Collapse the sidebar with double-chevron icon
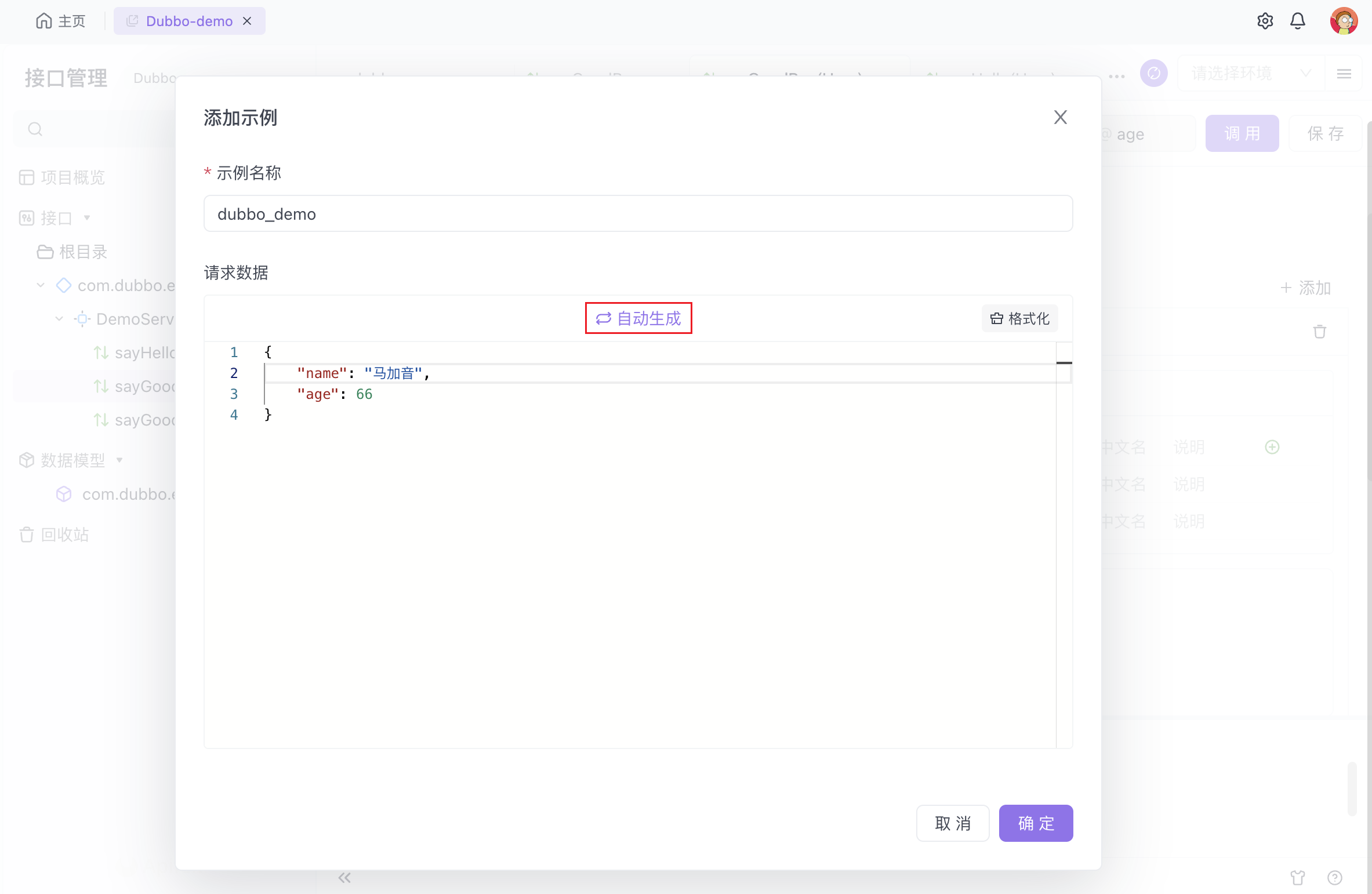This screenshot has width=1372, height=894. 344,878
